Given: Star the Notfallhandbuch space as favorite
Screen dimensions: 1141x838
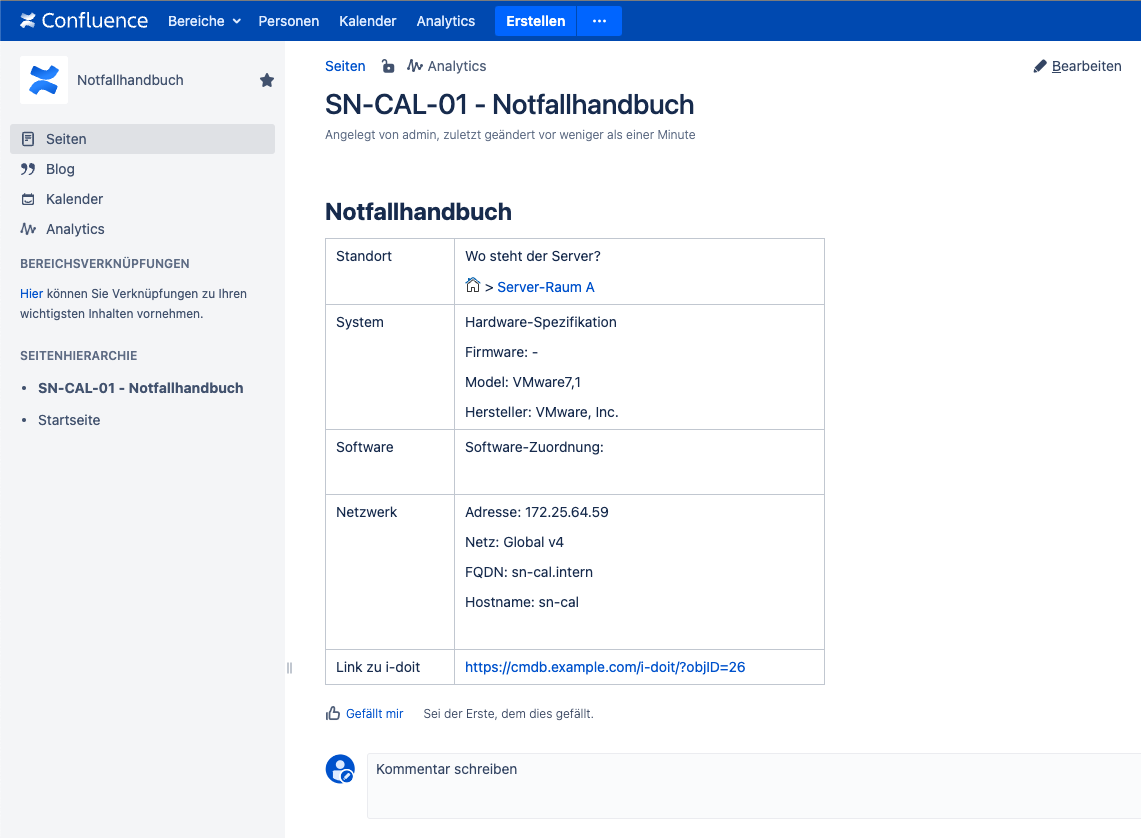Looking at the screenshot, I should [267, 80].
